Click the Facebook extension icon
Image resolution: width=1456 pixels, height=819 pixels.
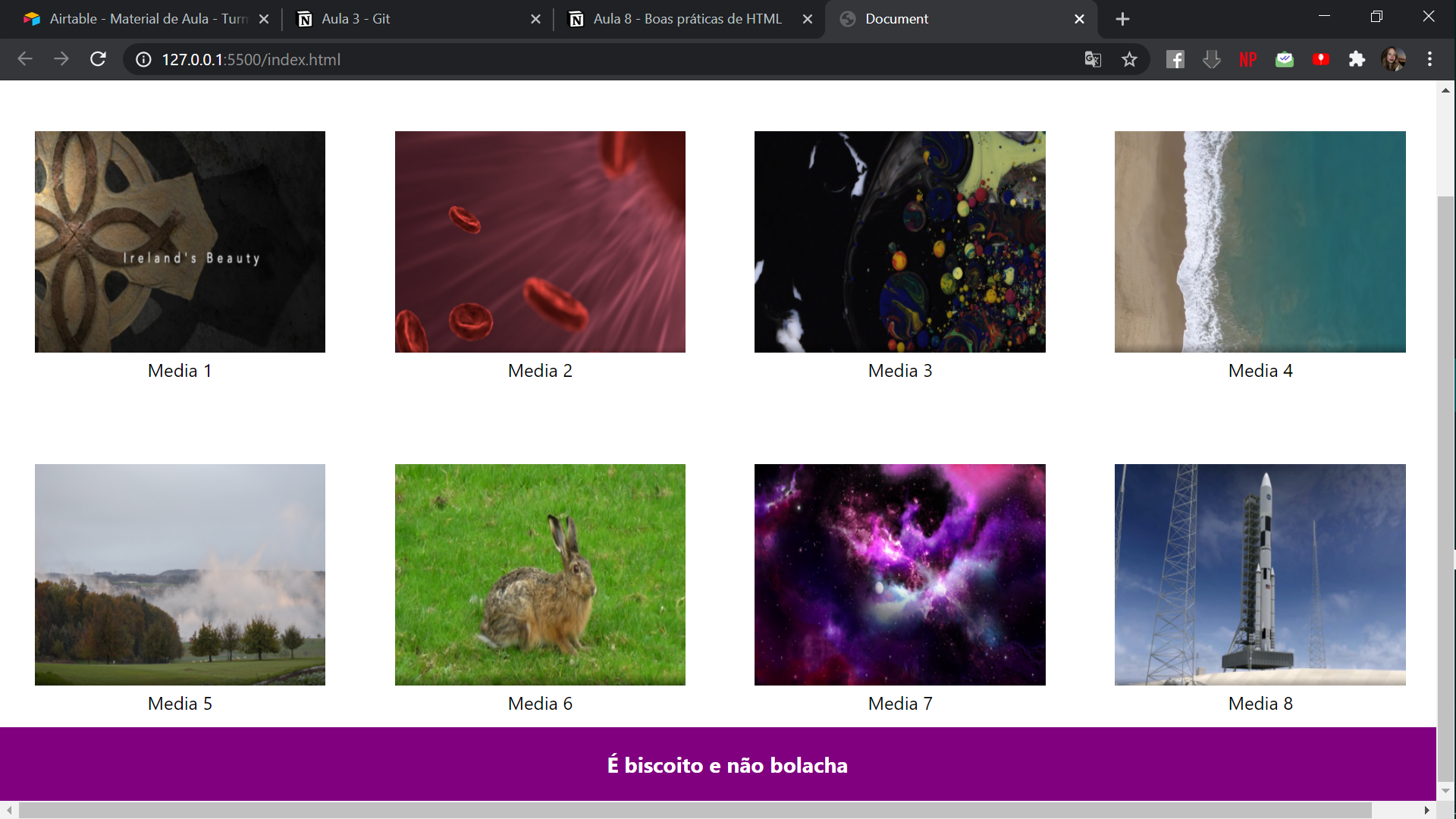point(1175,59)
